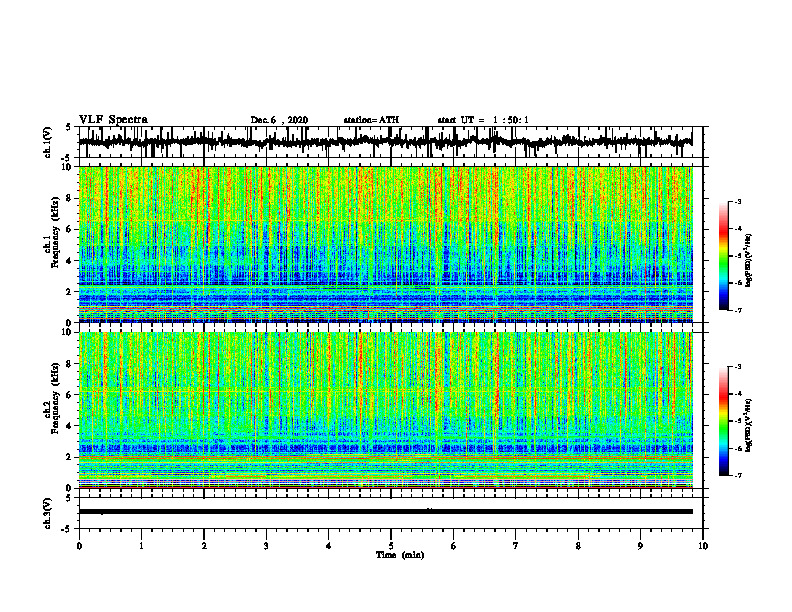Image resolution: width=792 pixels, height=612 pixels.
Task: Click time axis tick label "10"
Action: pyautogui.click(x=703, y=546)
